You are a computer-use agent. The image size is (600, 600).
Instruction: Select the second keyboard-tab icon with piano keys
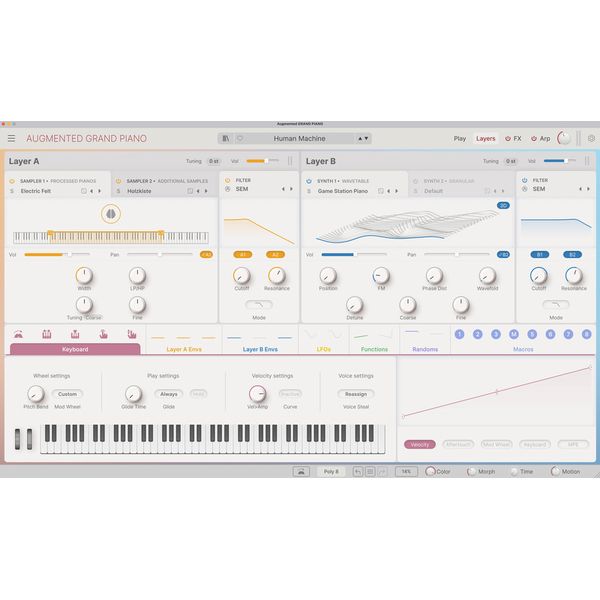tap(47, 334)
